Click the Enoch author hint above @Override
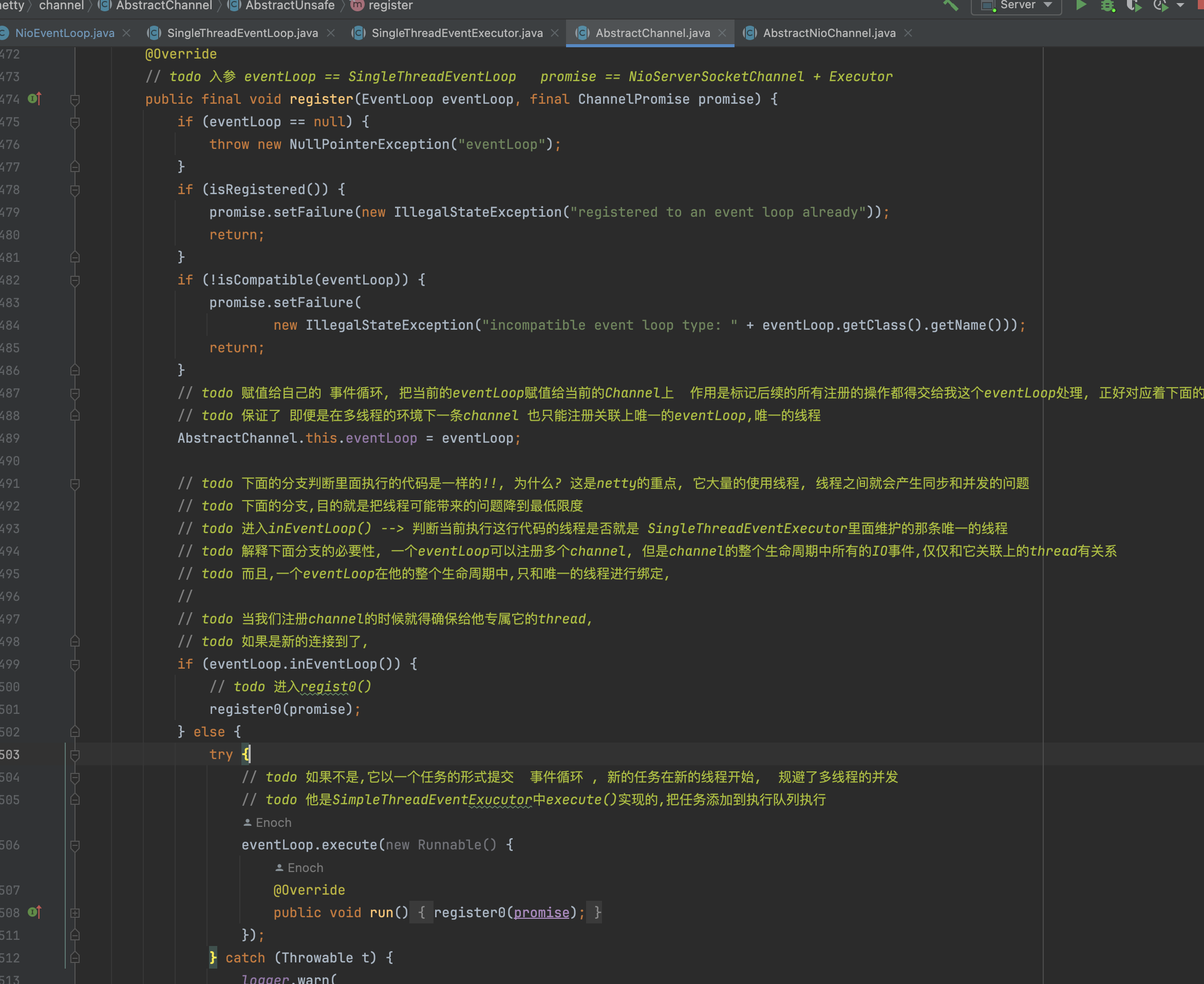Image resolution: width=1204 pixels, height=984 pixels. (x=299, y=868)
